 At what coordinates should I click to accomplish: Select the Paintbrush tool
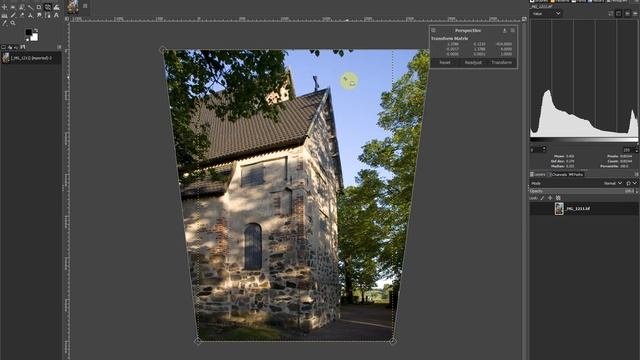[x=13, y=15]
